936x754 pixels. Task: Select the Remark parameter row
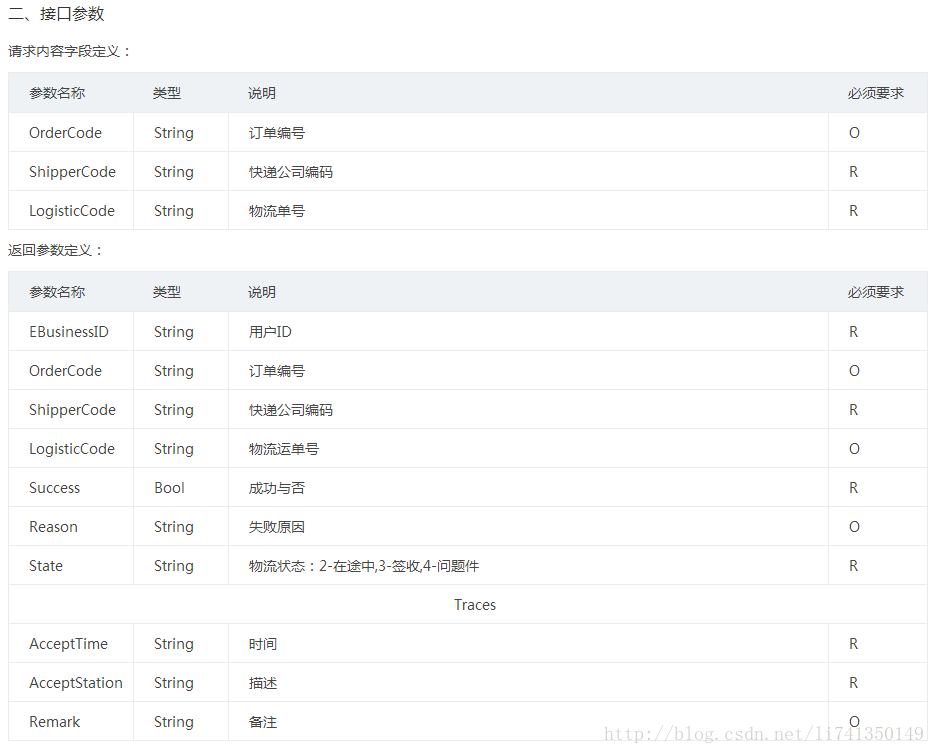[54, 721]
